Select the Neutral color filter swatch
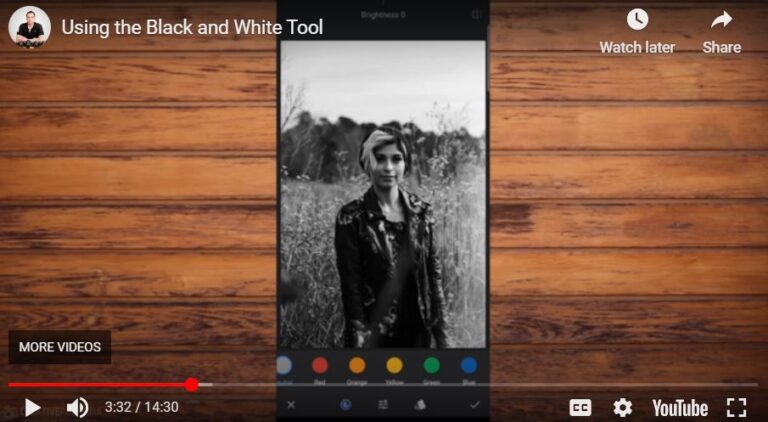Image resolution: width=768 pixels, height=422 pixels. [x=285, y=365]
